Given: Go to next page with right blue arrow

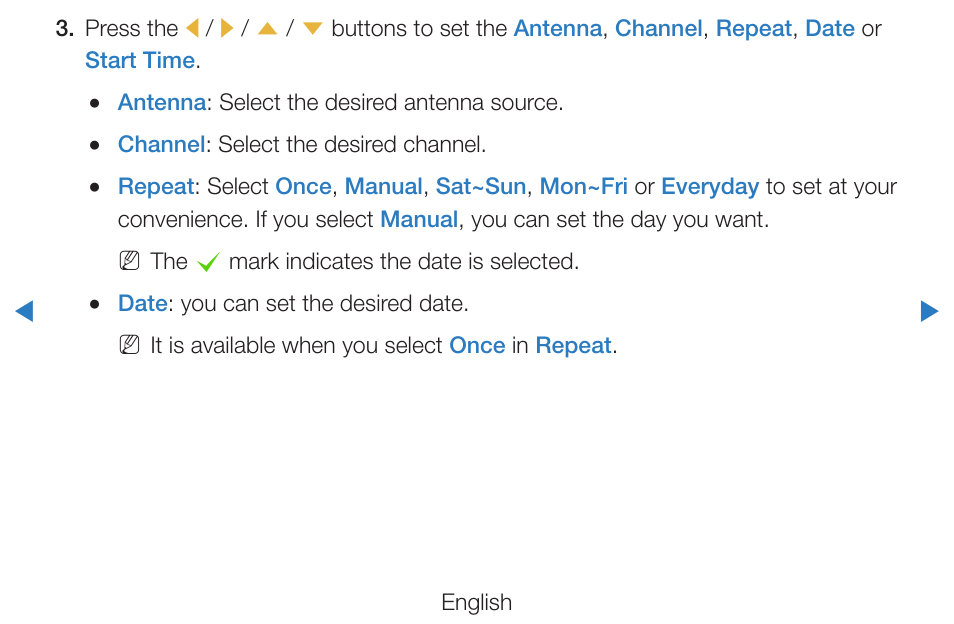Looking at the screenshot, I should 929,311.
